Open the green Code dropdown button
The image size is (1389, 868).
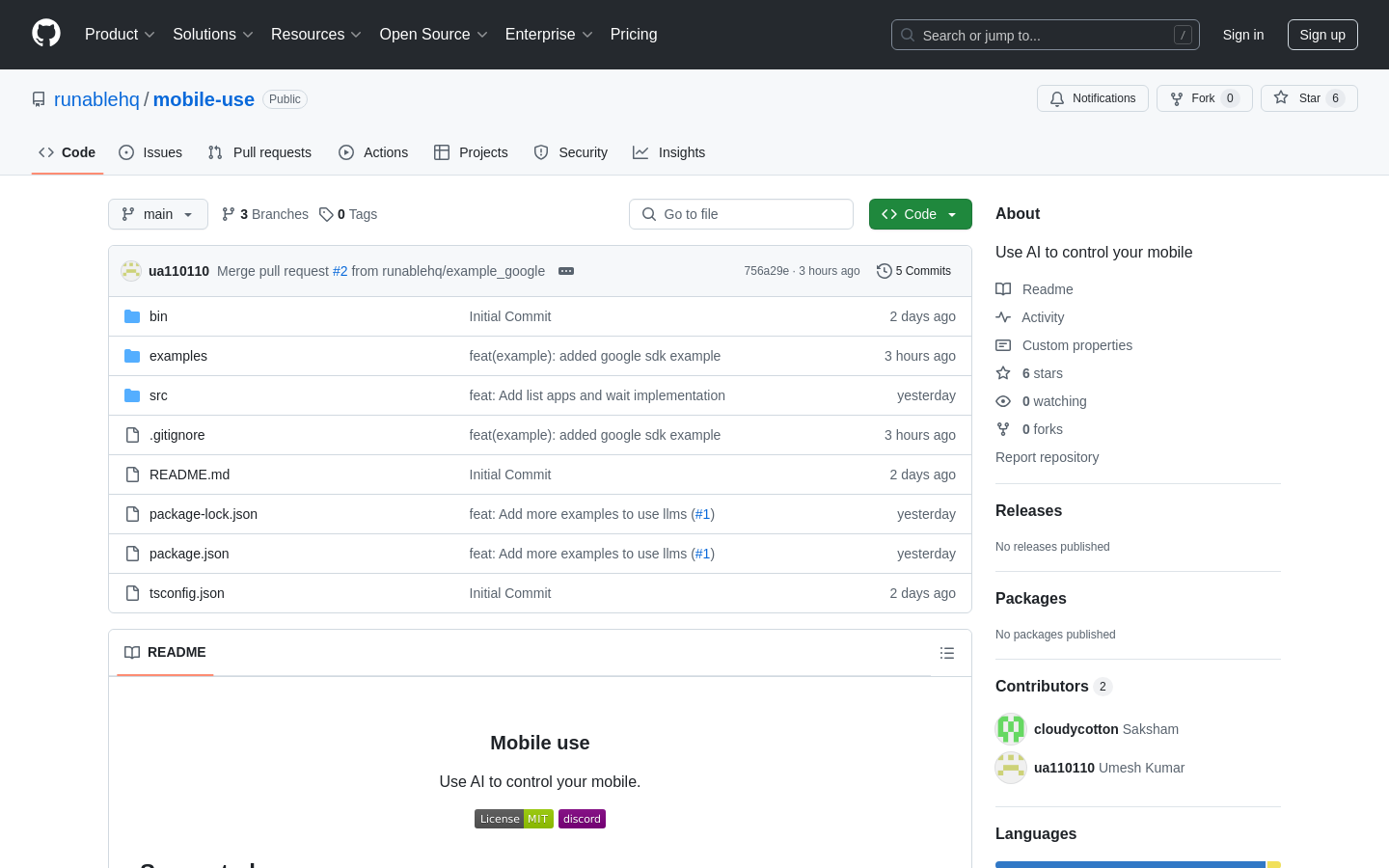point(920,214)
